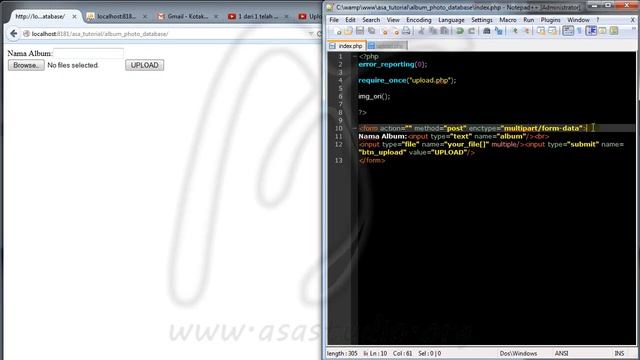
Task: Open the Encoding menu
Action: coord(419,20)
